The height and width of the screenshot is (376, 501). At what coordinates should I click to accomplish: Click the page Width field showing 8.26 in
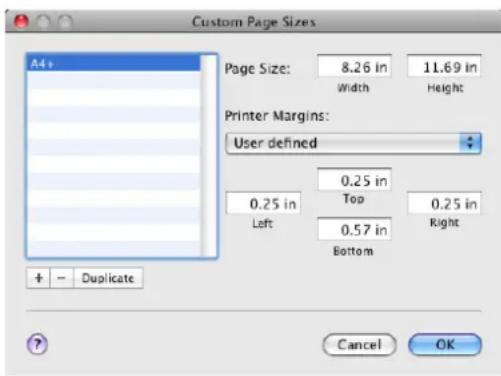(354, 66)
